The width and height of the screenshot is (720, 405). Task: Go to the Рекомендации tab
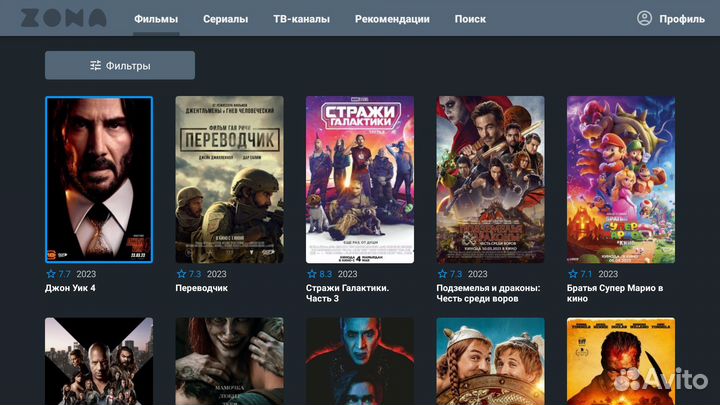coord(392,19)
